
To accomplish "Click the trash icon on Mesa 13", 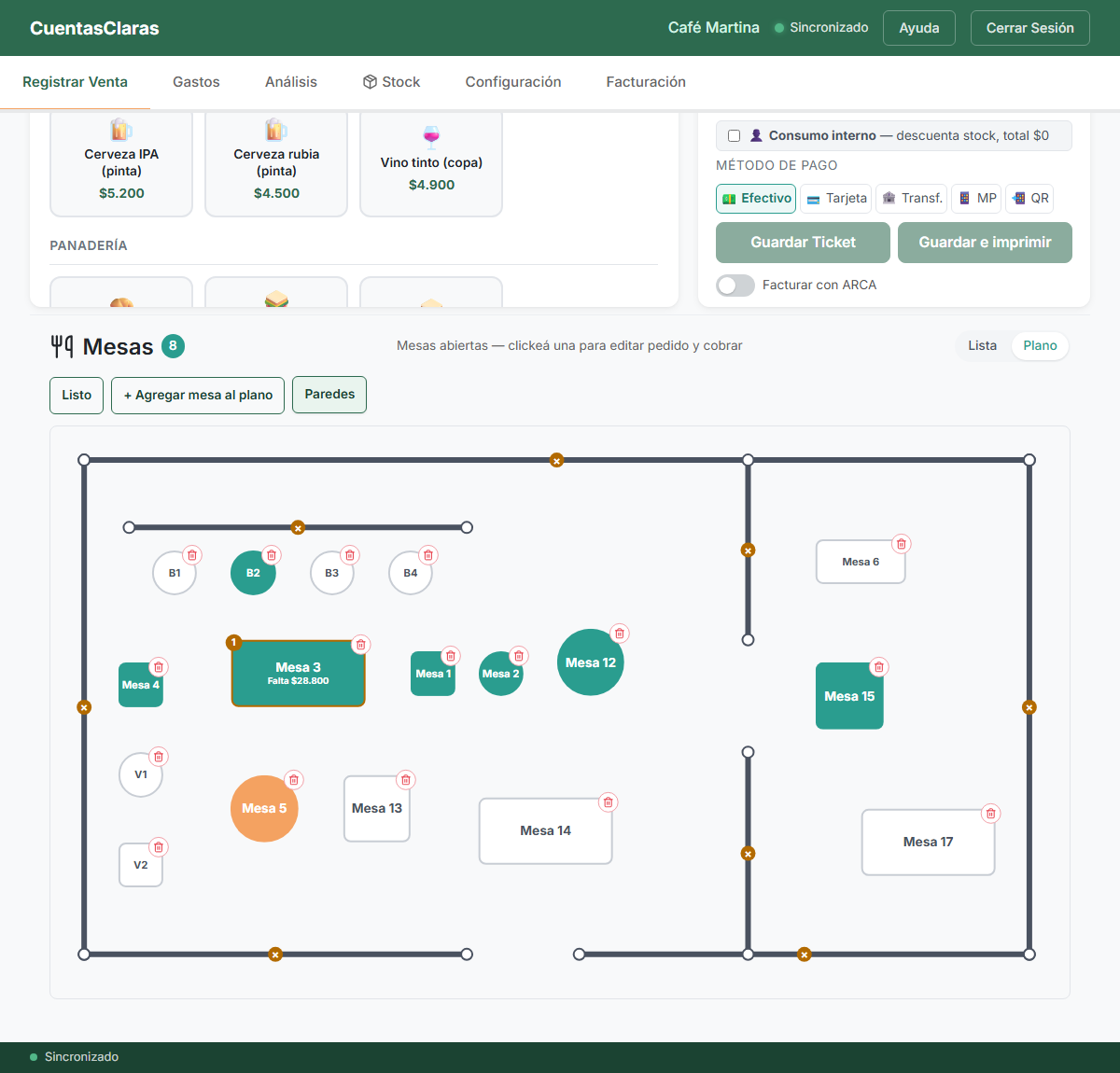I will (405, 780).
